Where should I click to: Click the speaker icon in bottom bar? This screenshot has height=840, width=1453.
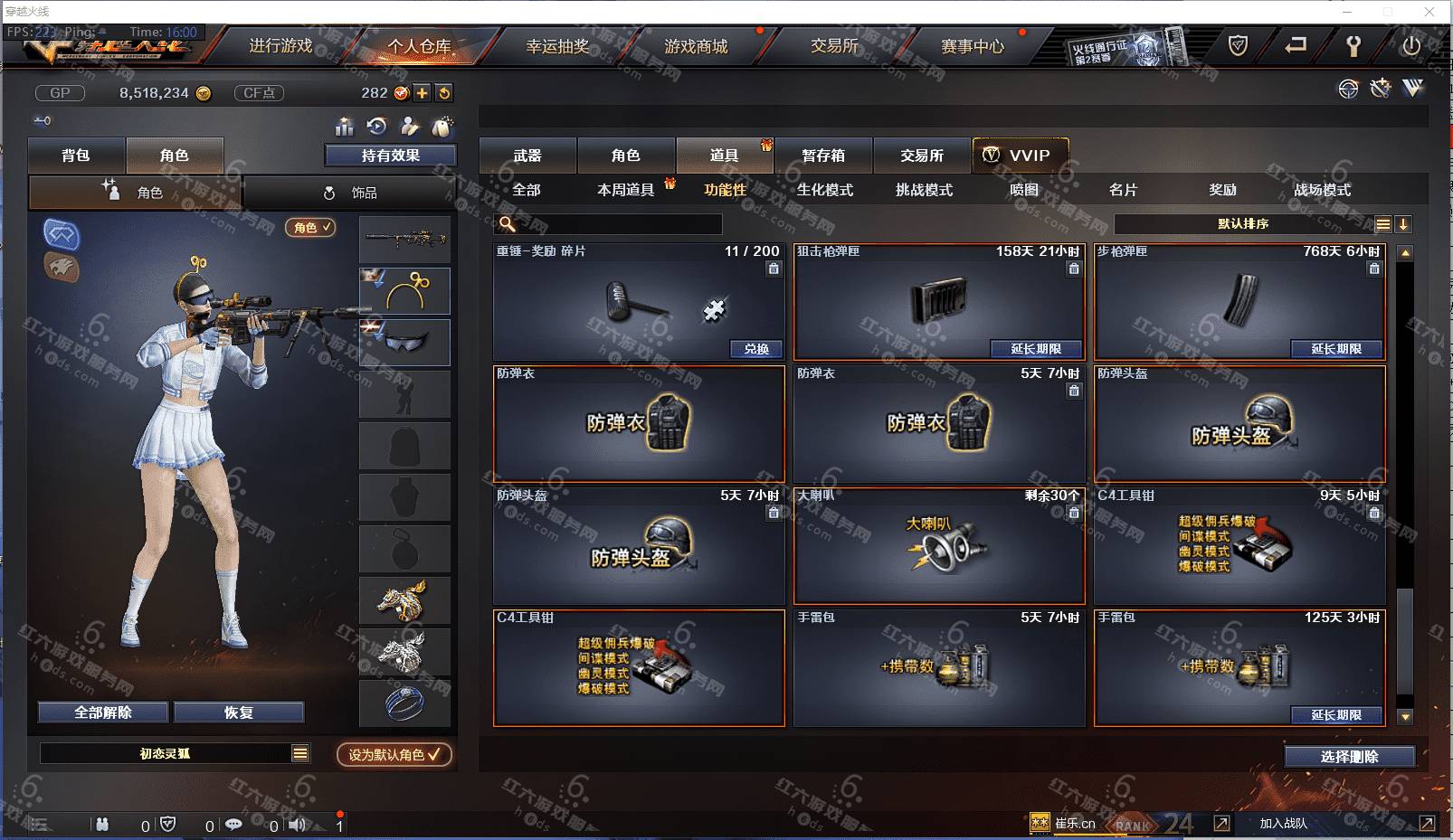[297, 825]
